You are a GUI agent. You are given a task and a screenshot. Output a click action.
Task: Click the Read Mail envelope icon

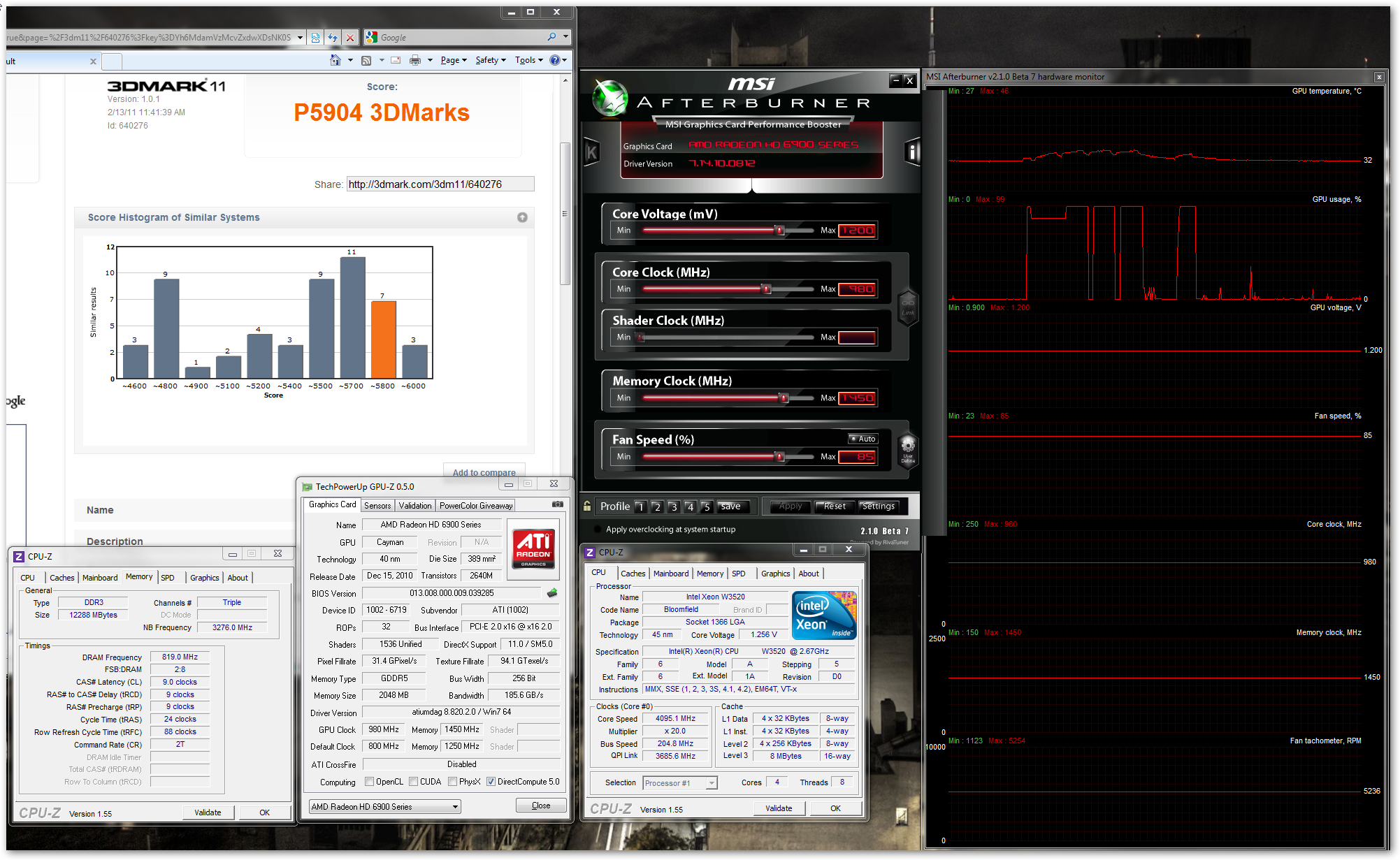396,60
